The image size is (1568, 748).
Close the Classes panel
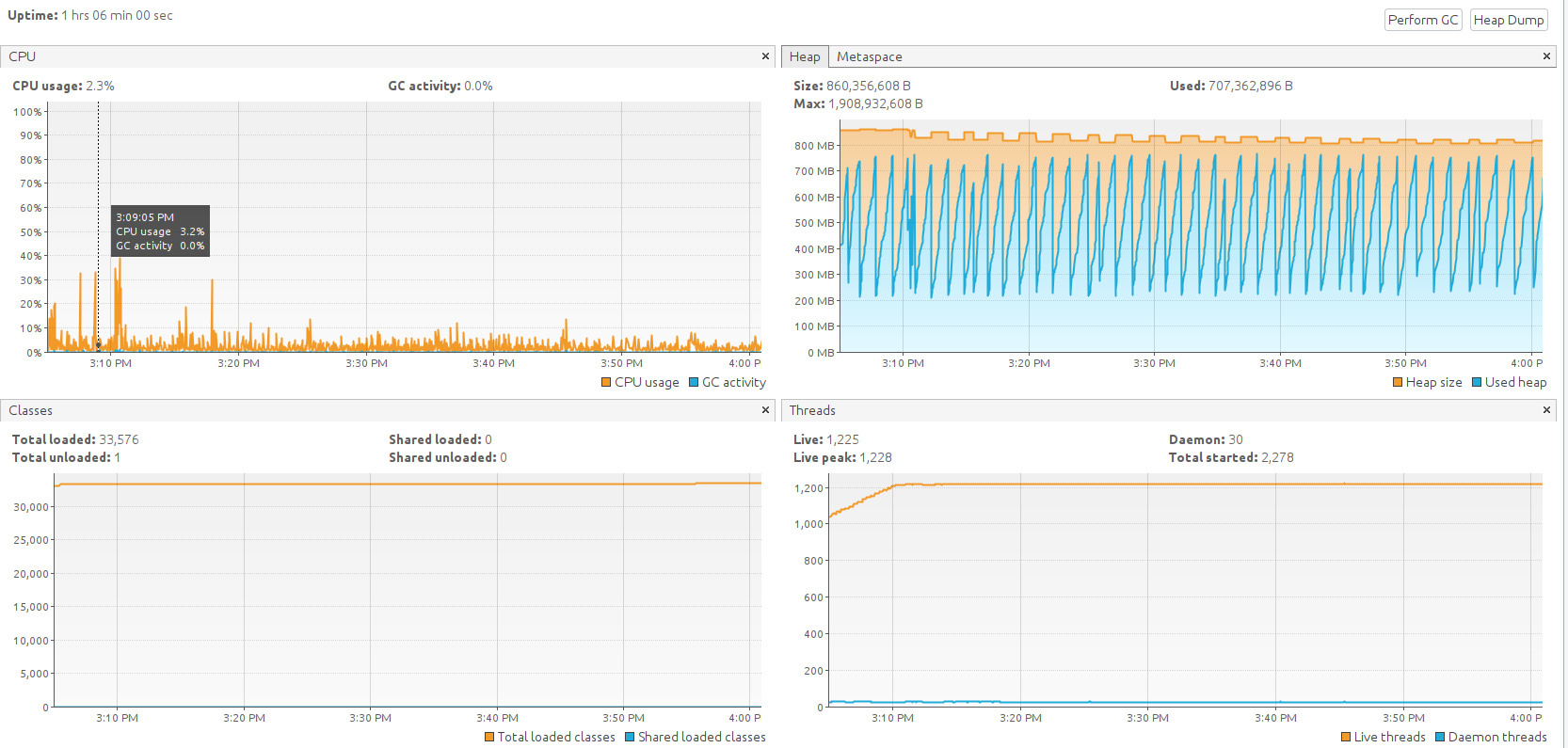(x=765, y=410)
